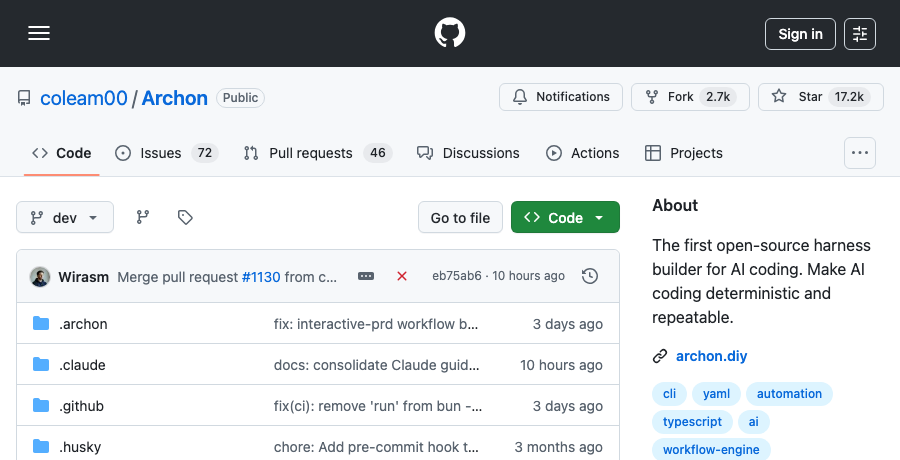View tags via tag icon
The width and height of the screenshot is (900, 460).
click(185, 217)
